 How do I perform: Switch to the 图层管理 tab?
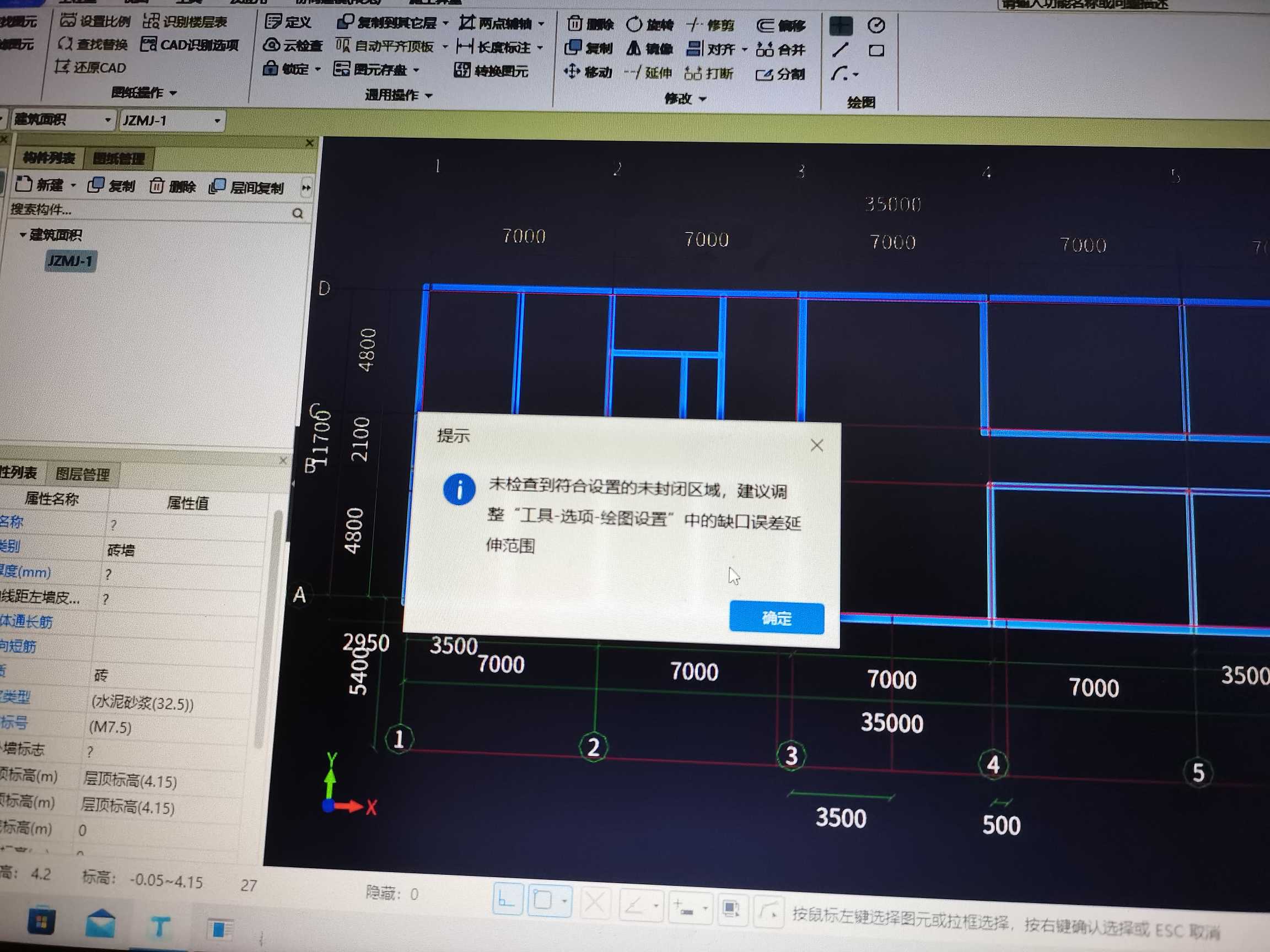click(82, 474)
